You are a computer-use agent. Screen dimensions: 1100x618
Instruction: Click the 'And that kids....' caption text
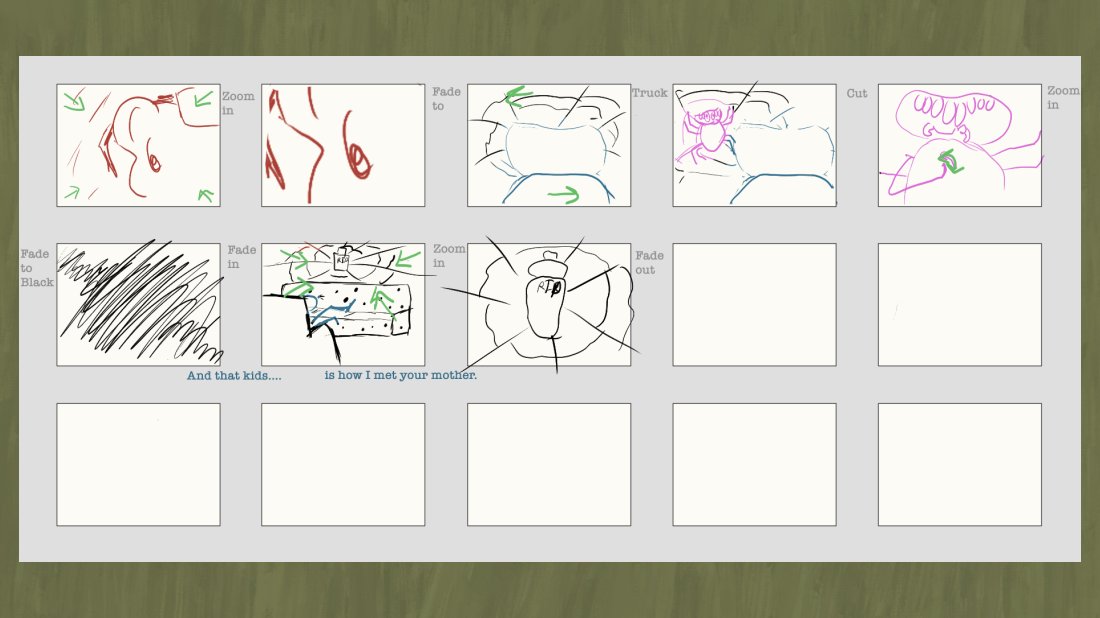coord(234,376)
